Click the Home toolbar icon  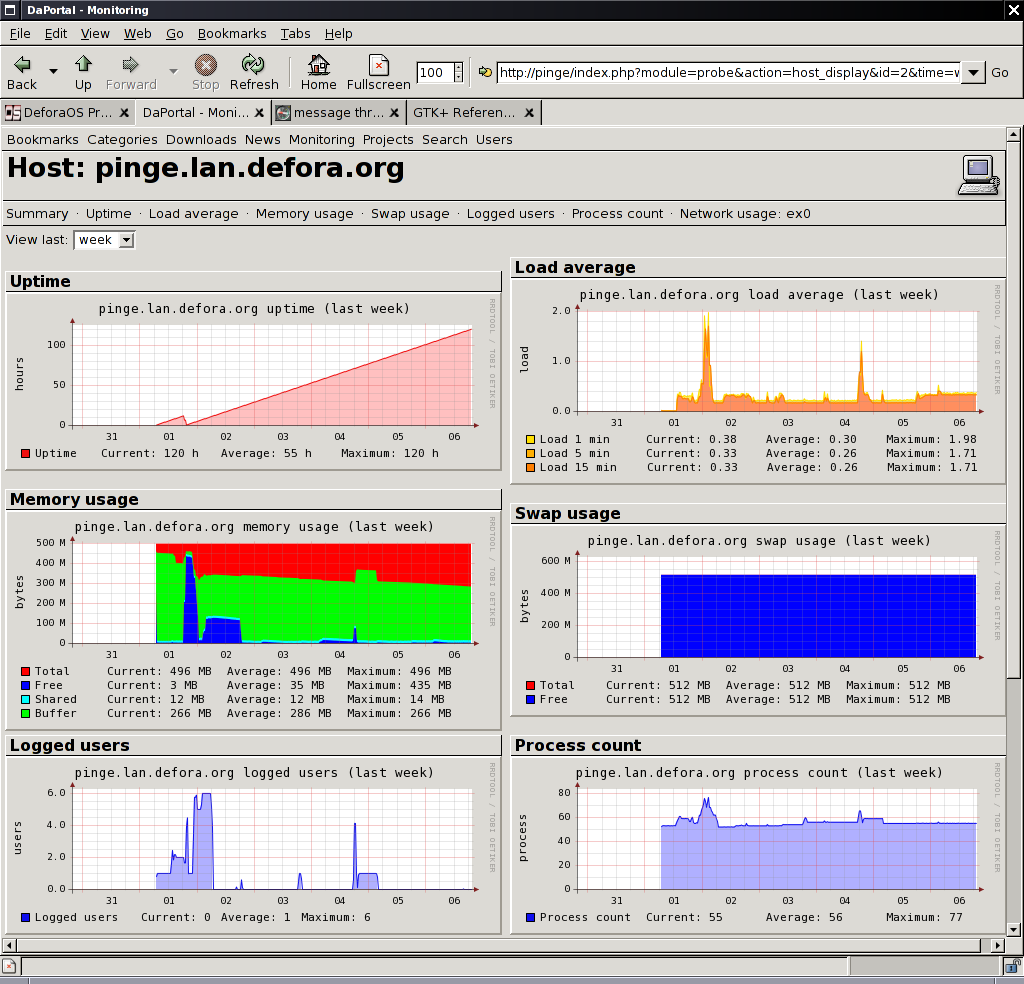coord(318,65)
